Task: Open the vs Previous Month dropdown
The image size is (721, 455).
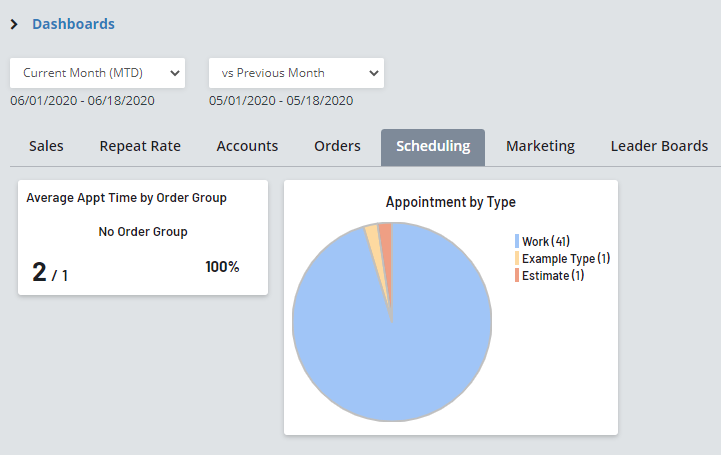Action: click(296, 73)
